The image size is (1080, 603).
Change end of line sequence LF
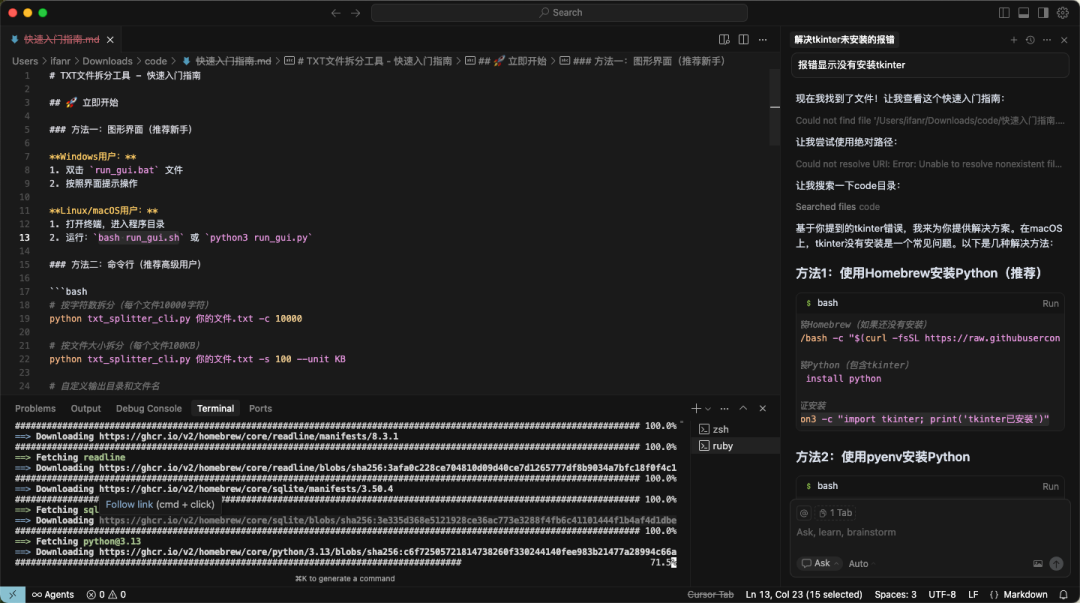[973, 594]
